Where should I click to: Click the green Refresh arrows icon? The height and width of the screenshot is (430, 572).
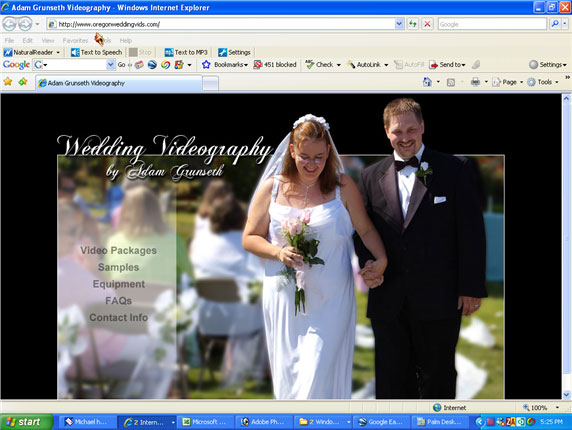(413, 24)
